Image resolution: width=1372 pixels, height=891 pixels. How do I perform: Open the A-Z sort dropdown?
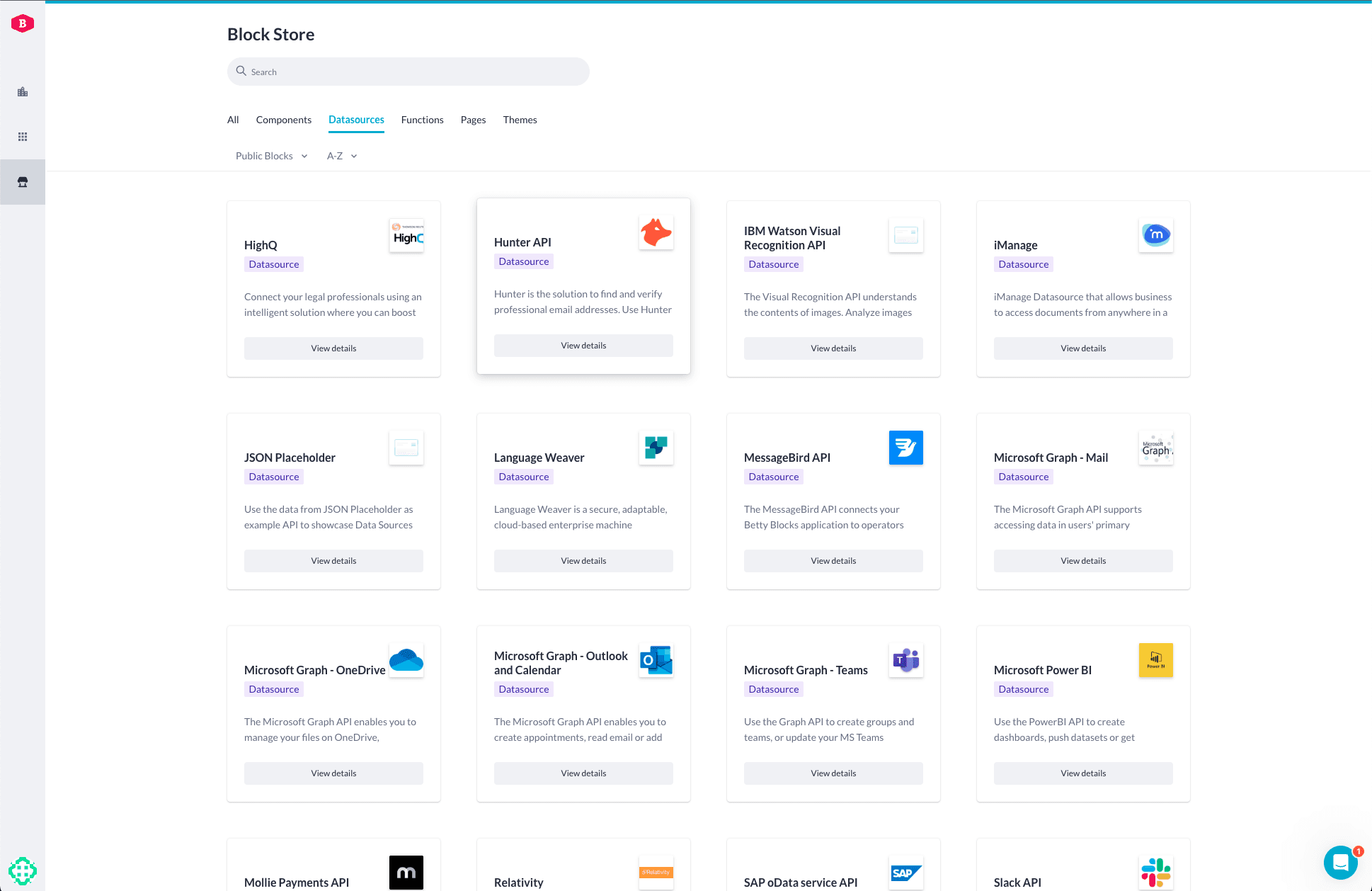coord(342,156)
